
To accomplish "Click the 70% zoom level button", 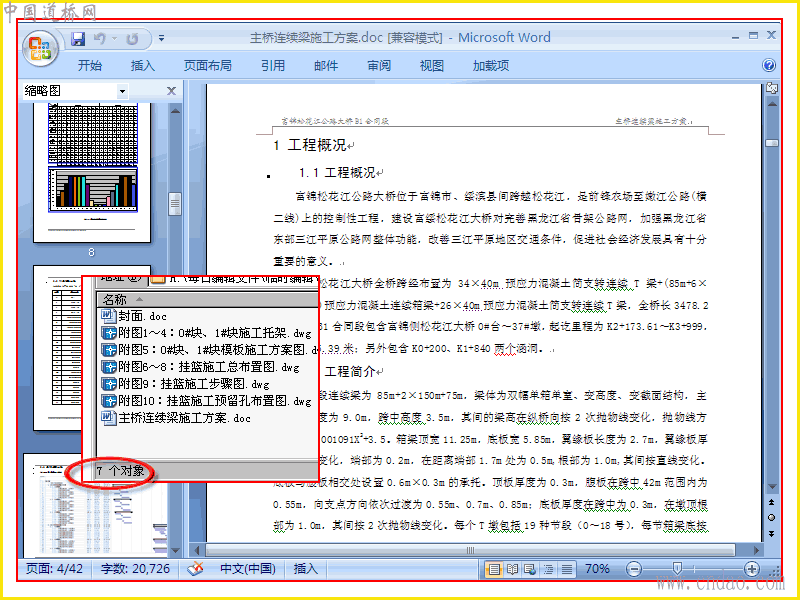I will point(597,569).
